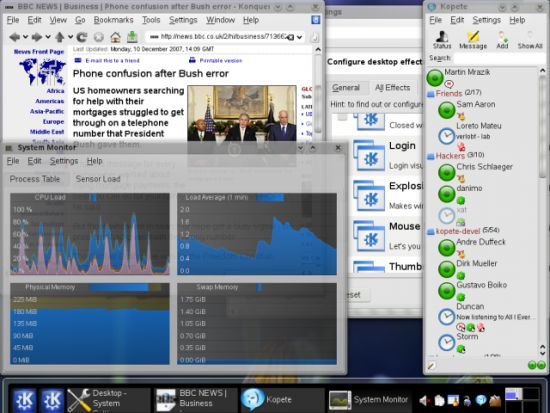
Task: Open Kopete Settings menu
Action: [486, 20]
